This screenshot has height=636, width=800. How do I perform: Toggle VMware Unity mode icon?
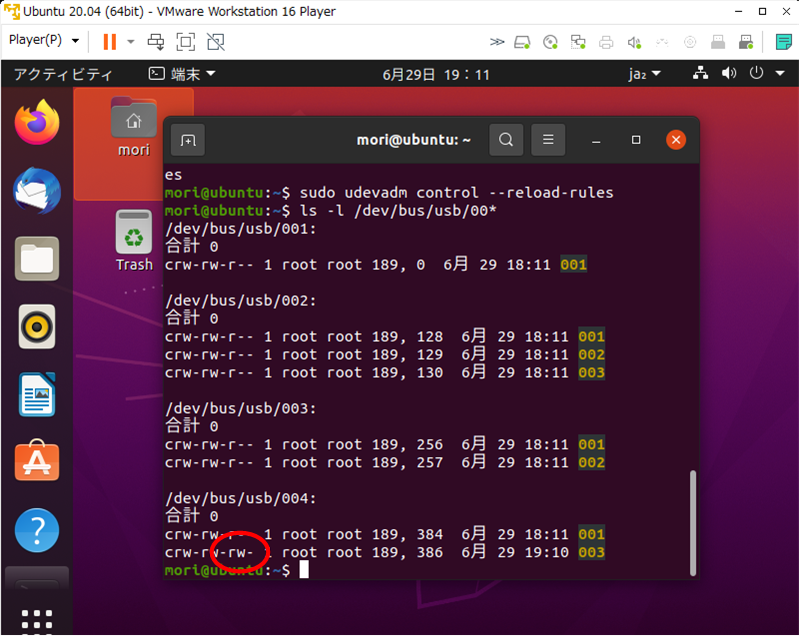point(216,42)
